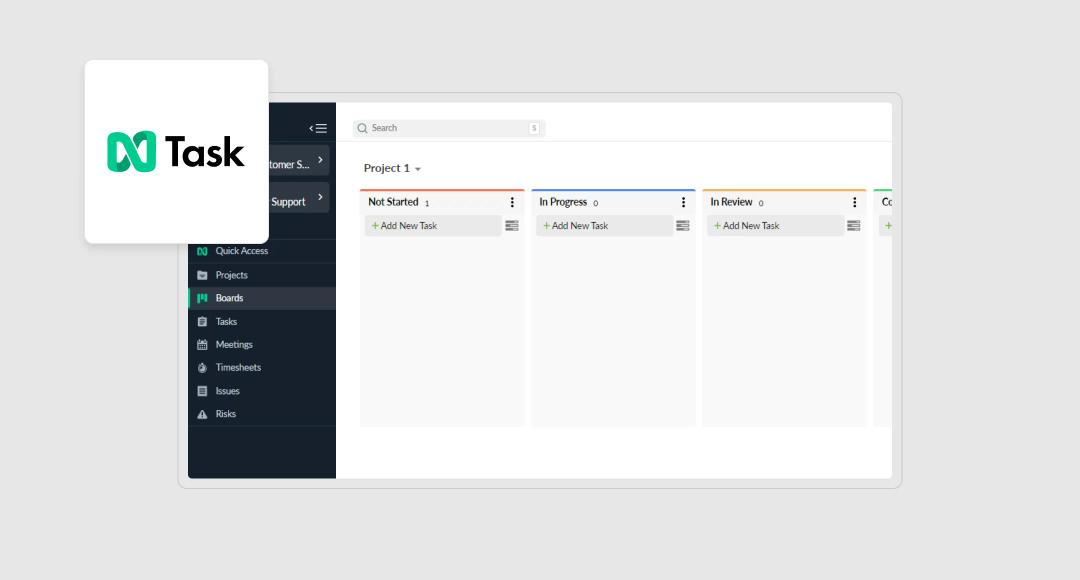Image resolution: width=1080 pixels, height=580 pixels.
Task: Select the Meetings calendar icon
Action: tap(202, 344)
